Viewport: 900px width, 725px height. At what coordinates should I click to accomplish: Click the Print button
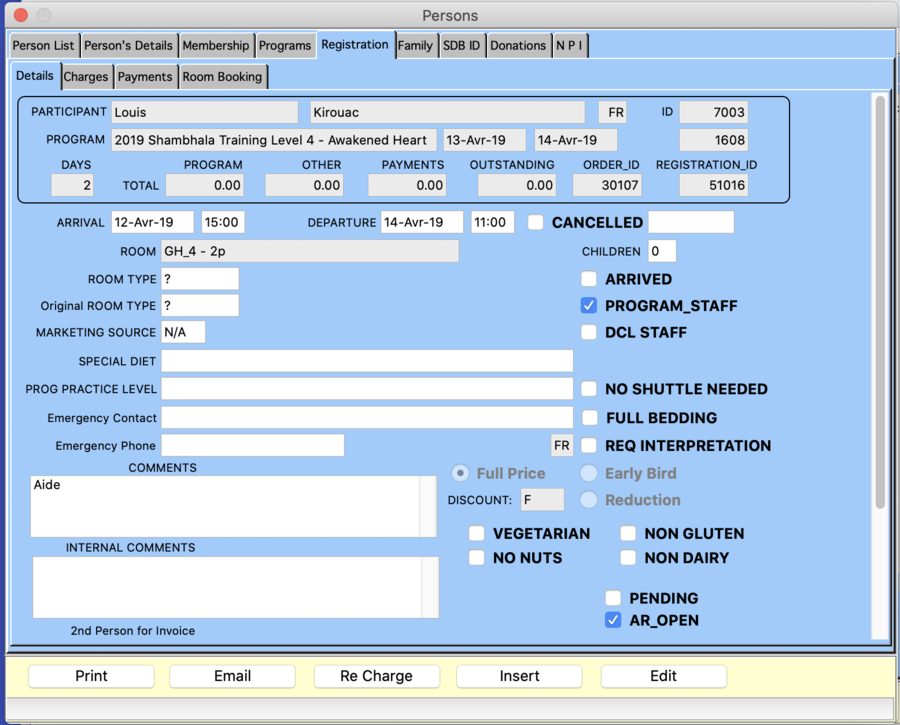coord(91,676)
